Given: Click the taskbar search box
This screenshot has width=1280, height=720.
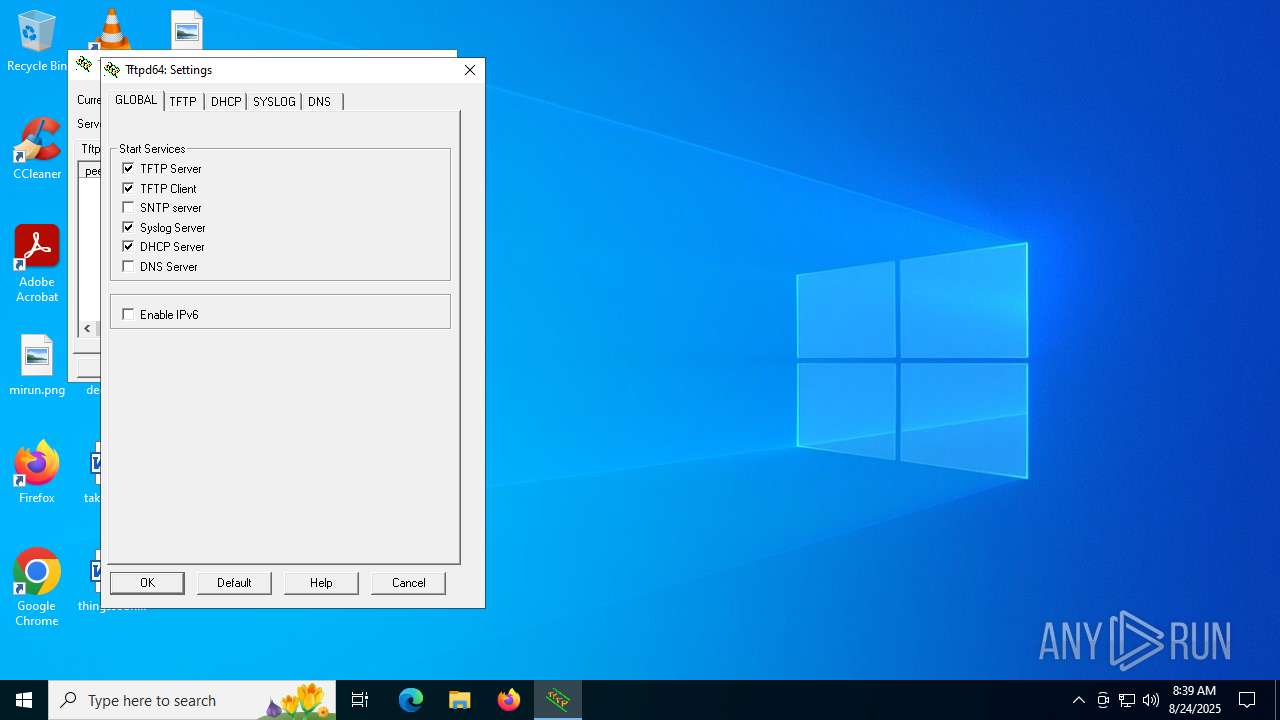Looking at the screenshot, I should tap(192, 700).
